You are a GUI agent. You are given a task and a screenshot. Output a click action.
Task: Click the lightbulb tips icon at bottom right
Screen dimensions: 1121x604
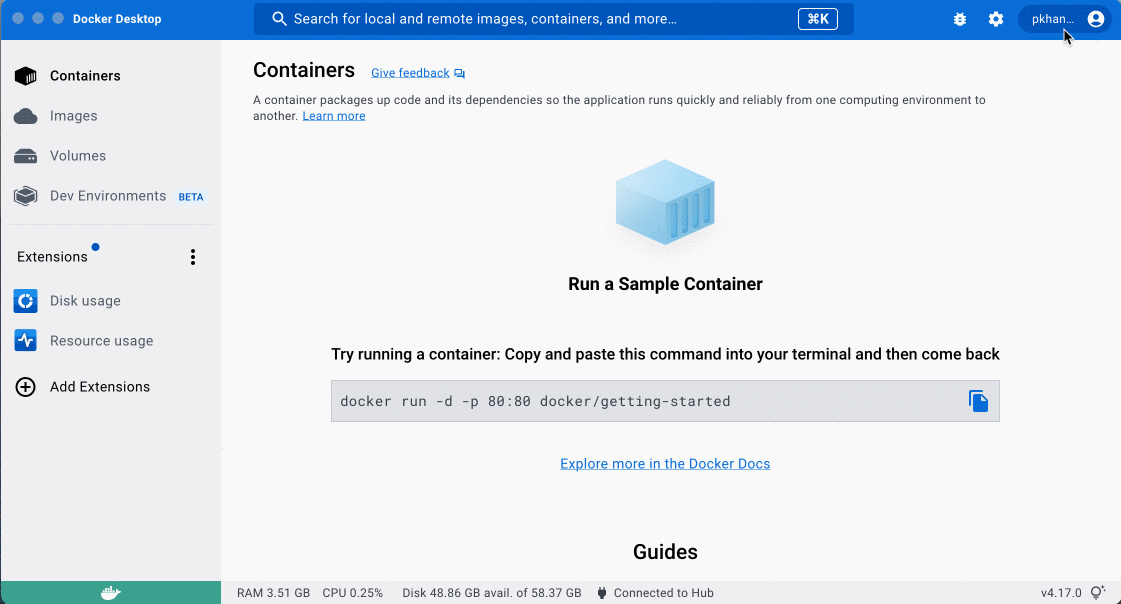1098,593
